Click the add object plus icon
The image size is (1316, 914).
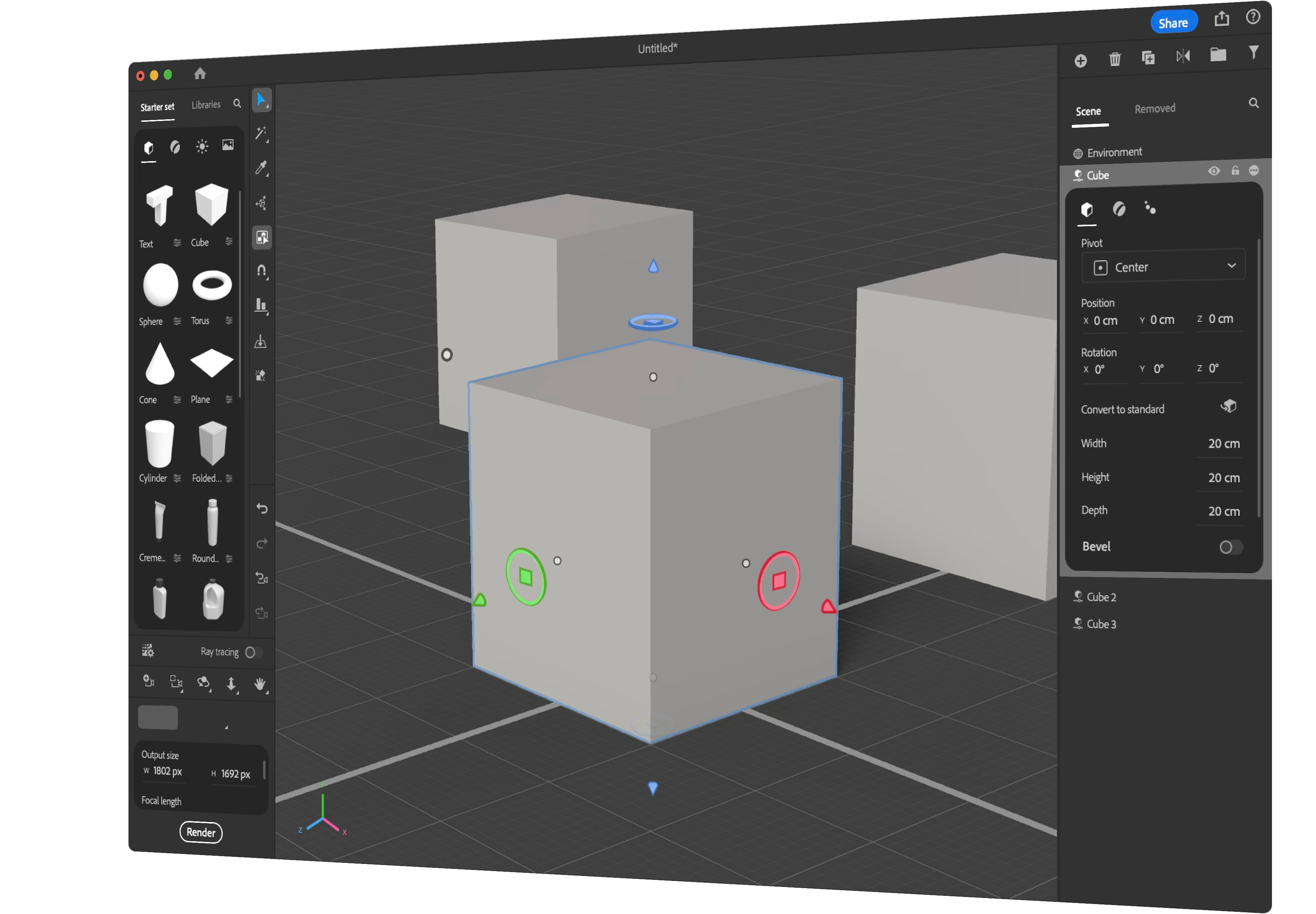[1080, 61]
